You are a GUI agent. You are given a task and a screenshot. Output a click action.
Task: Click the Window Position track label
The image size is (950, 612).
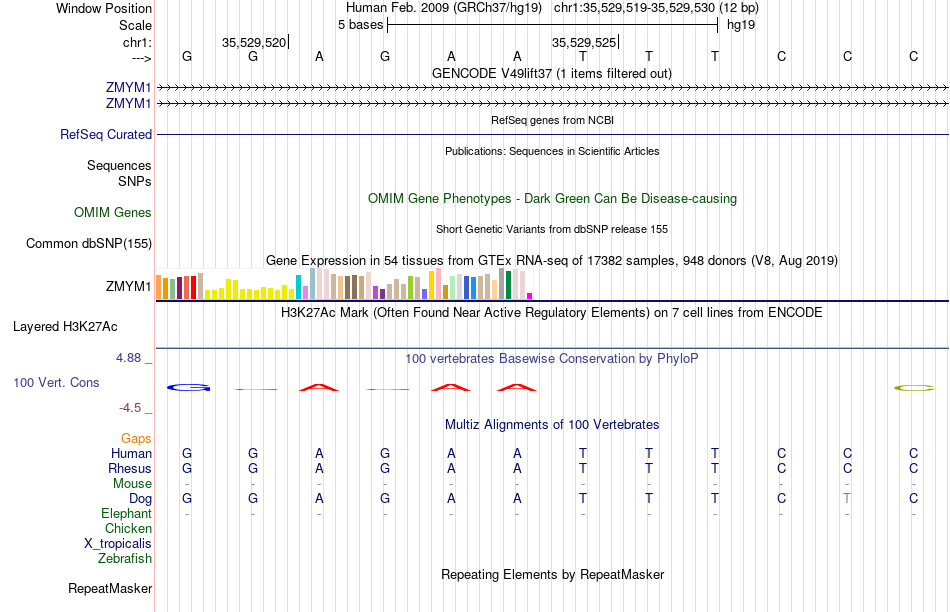point(104,8)
